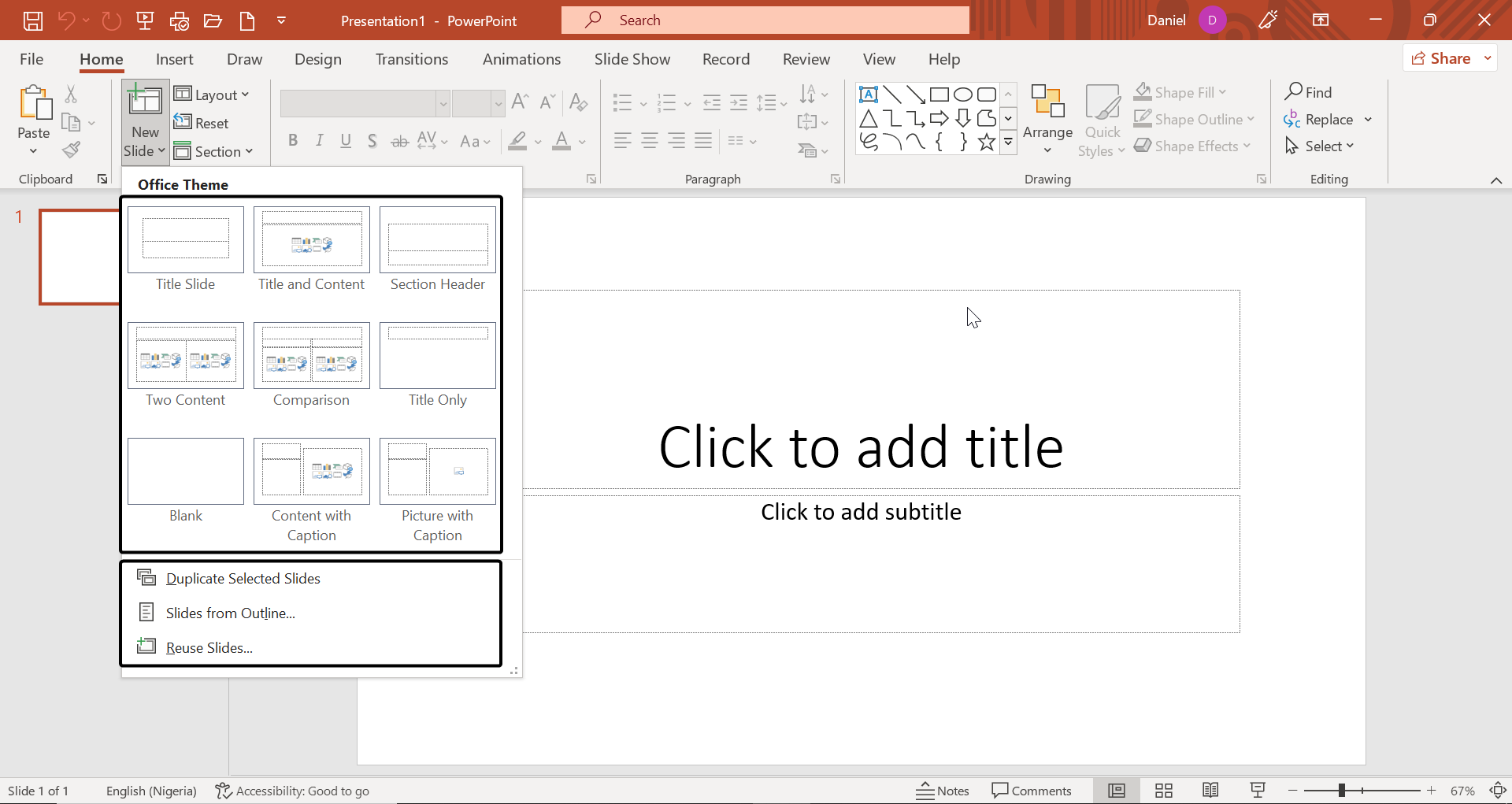Open the Section dropdown

(x=214, y=151)
